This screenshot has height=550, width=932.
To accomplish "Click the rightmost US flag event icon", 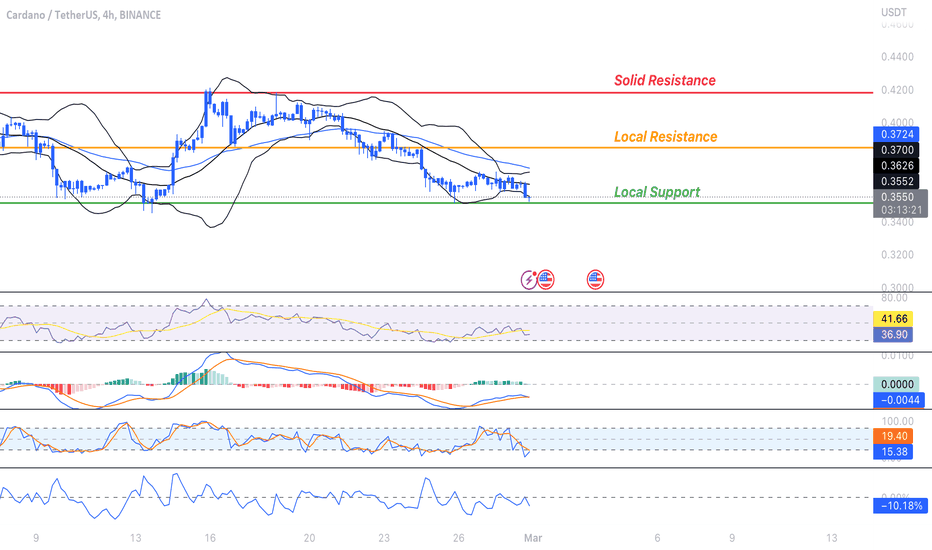I will 595,279.
